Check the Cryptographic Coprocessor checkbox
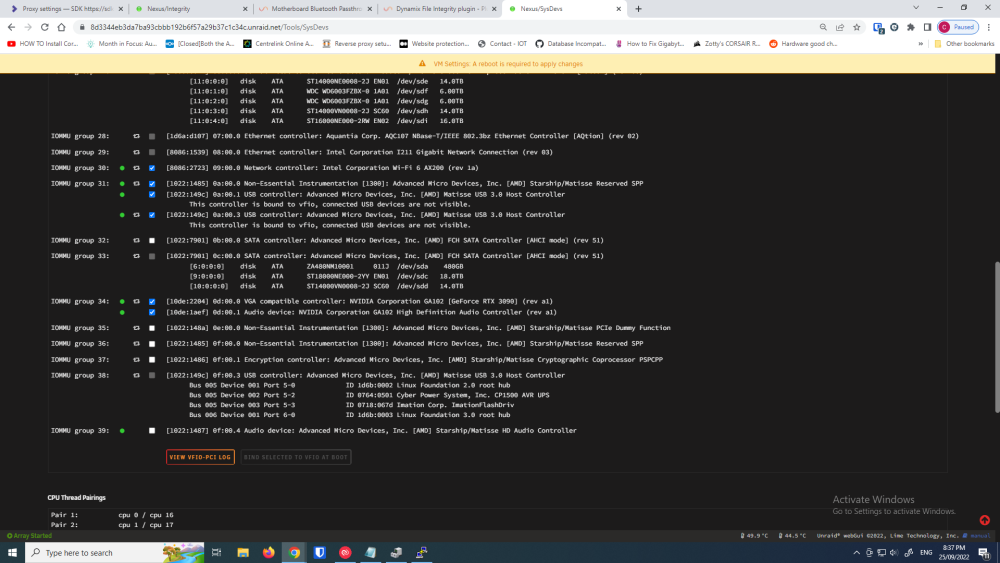The width and height of the screenshot is (1000, 563). [x=152, y=360]
